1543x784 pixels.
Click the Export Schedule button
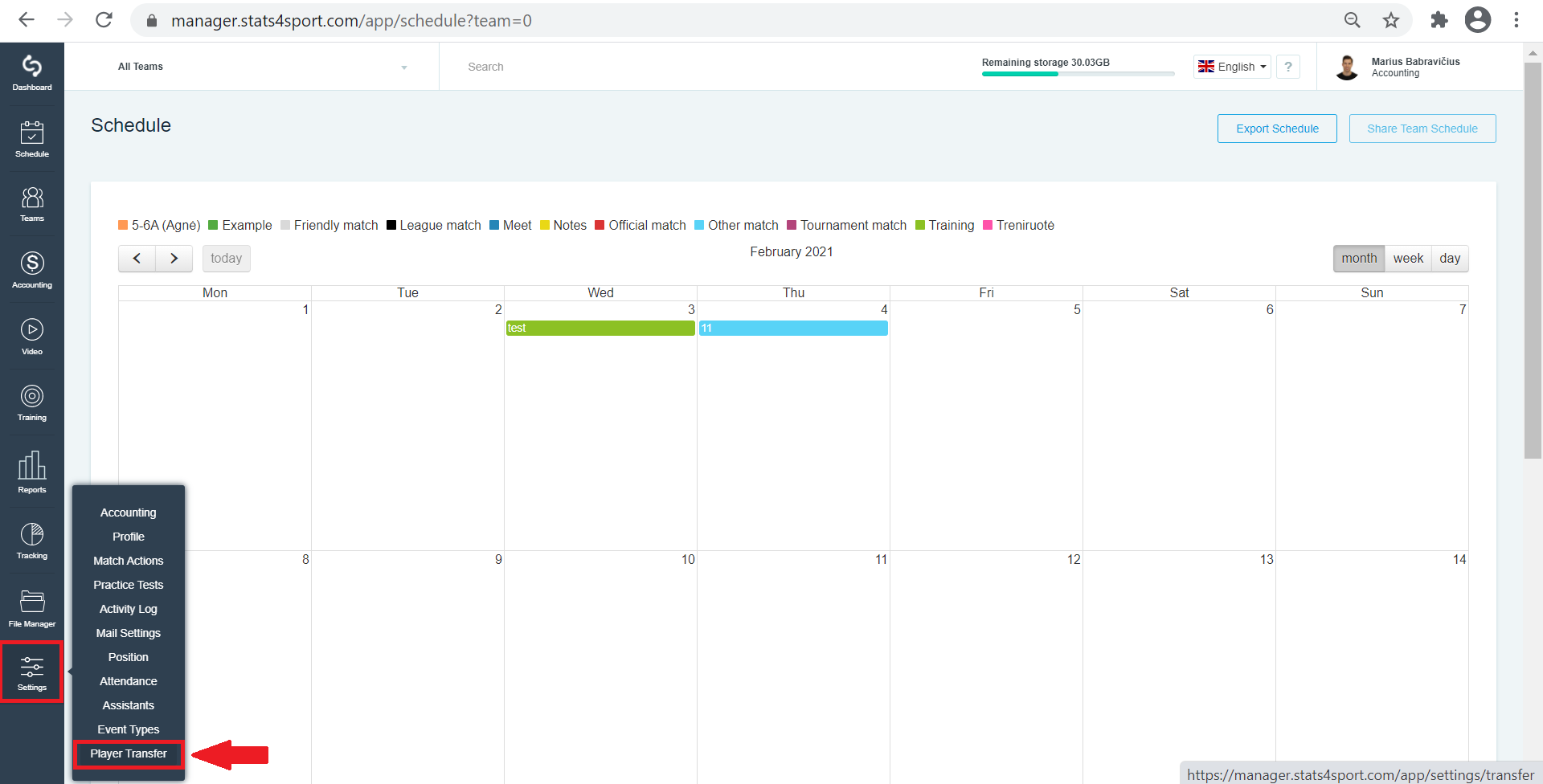1277,129
